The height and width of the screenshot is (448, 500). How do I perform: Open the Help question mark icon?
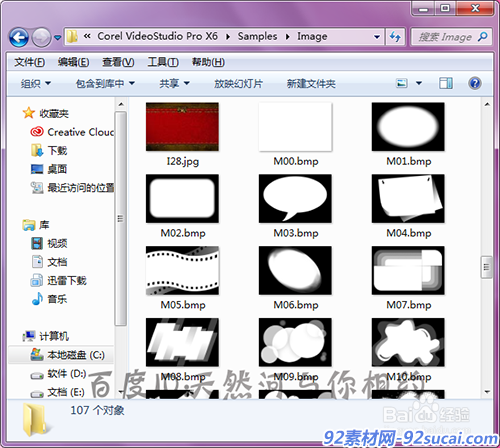[x=475, y=83]
